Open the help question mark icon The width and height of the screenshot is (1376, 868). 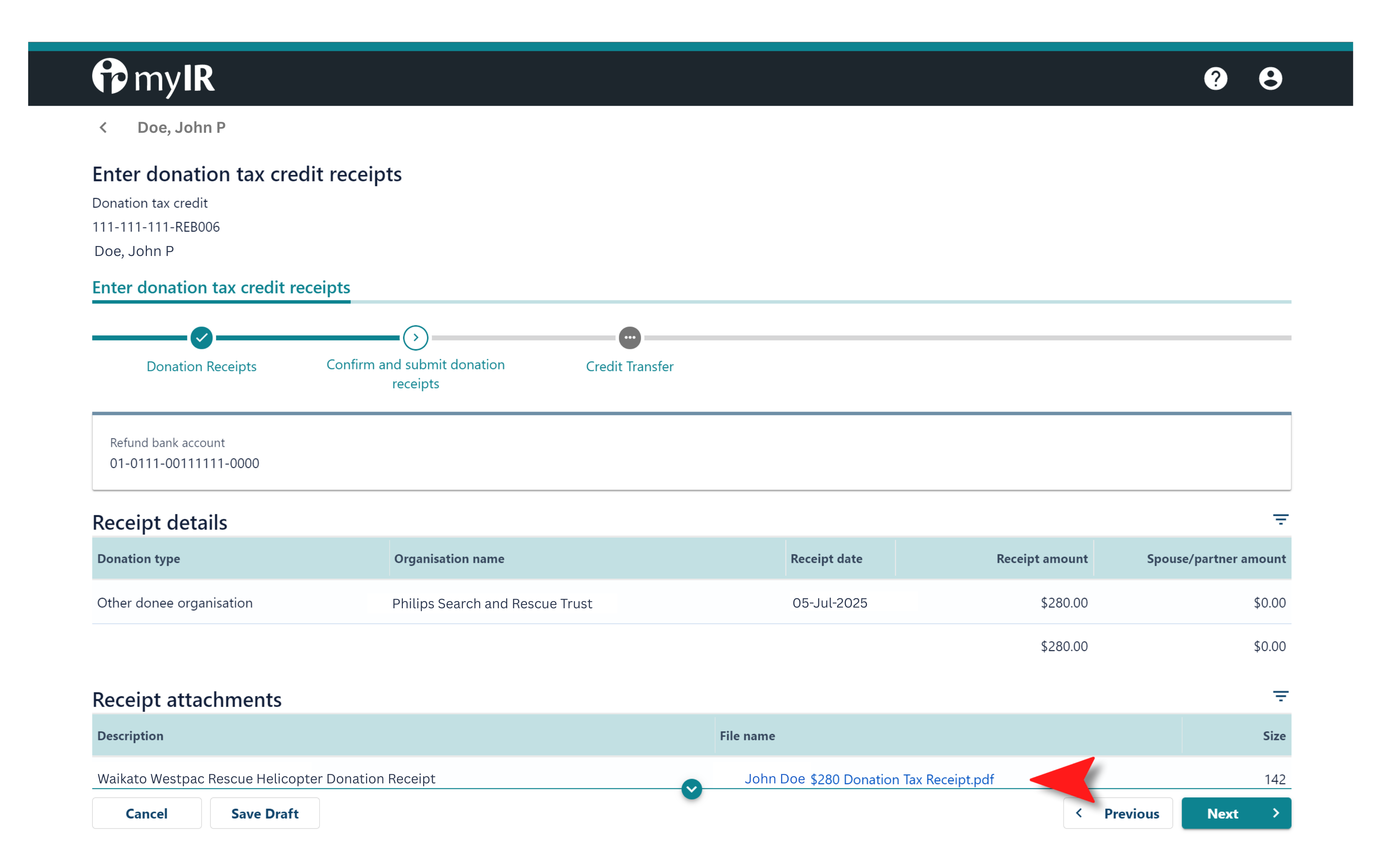(x=1215, y=78)
